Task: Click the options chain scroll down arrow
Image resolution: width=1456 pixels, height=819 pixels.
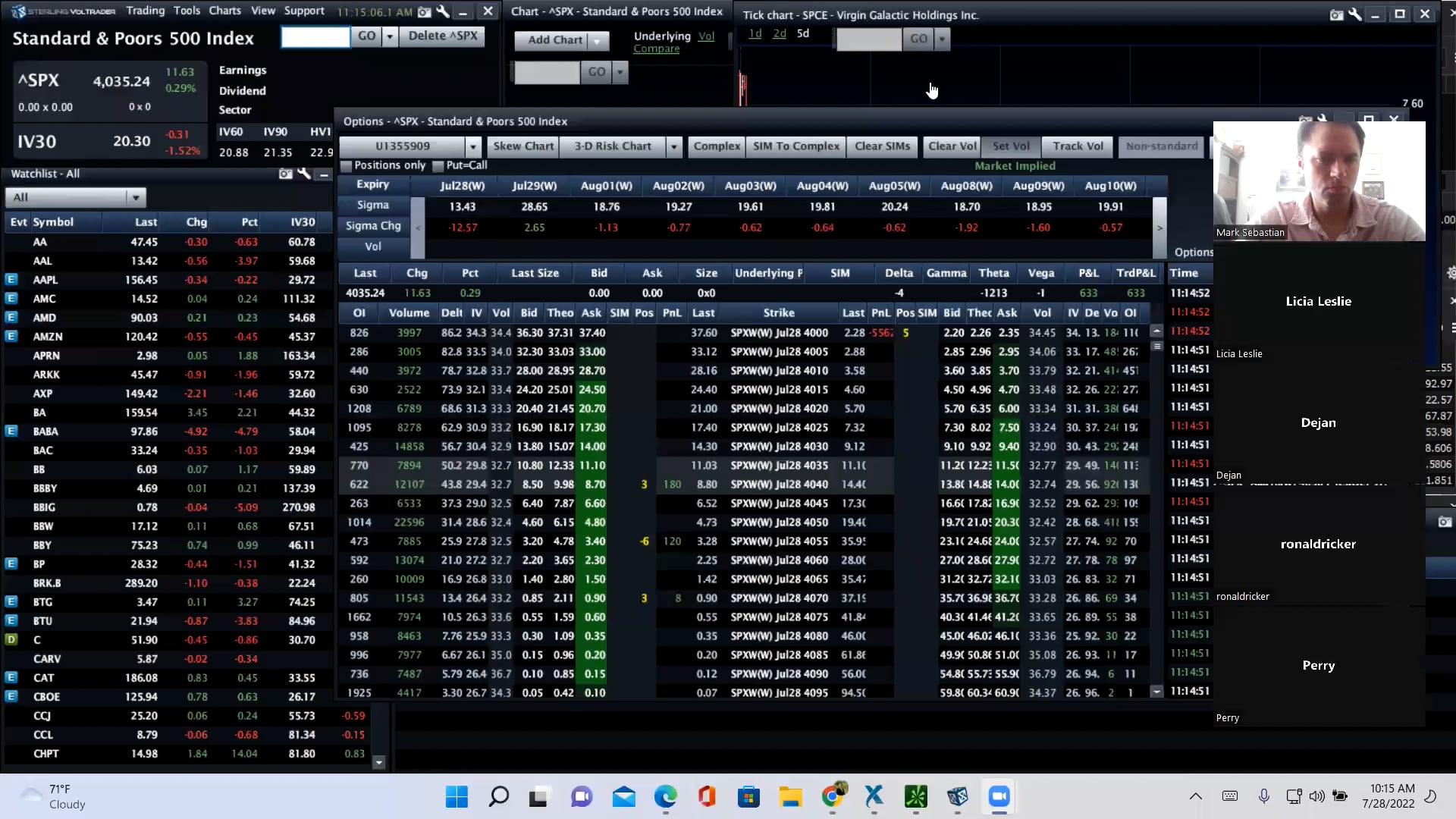Action: pyautogui.click(x=1156, y=692)
